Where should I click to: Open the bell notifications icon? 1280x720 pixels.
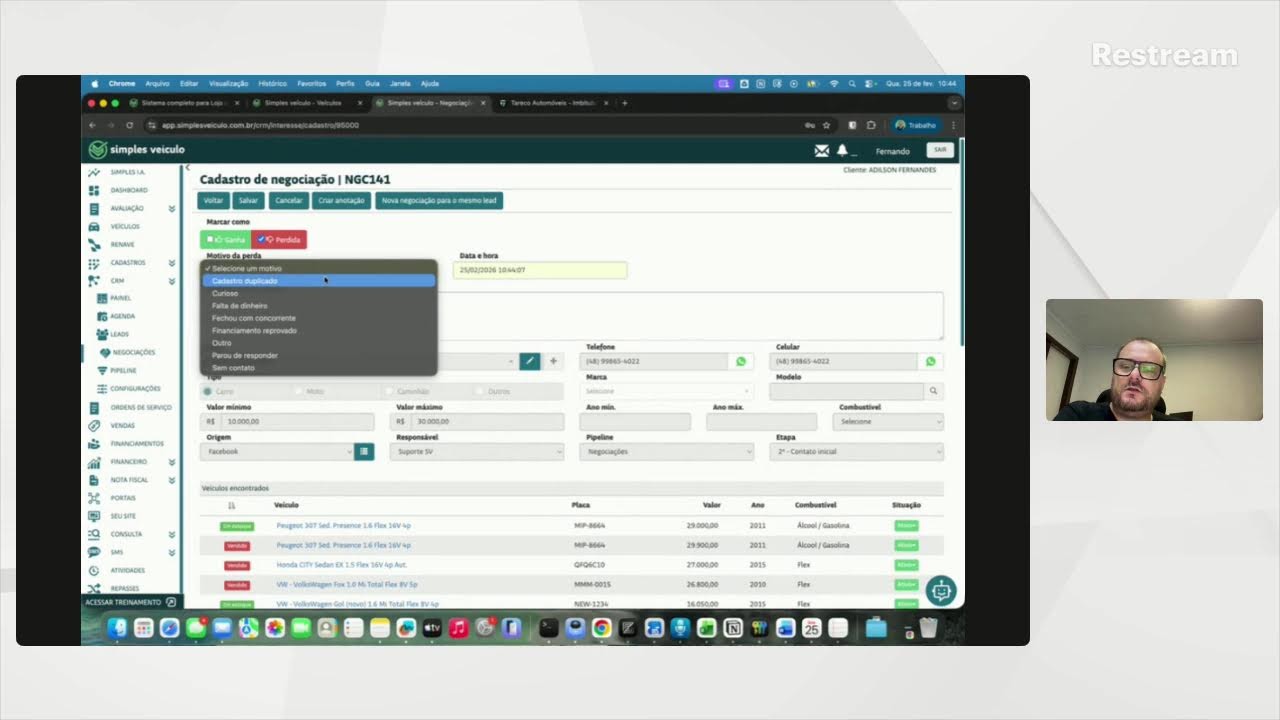pos(842,151)
